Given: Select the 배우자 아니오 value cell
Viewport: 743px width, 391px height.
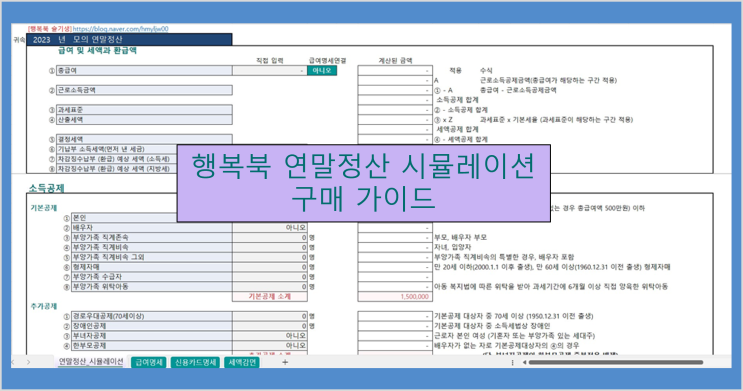Looking at the screenshot, I should tap(270, 227).
